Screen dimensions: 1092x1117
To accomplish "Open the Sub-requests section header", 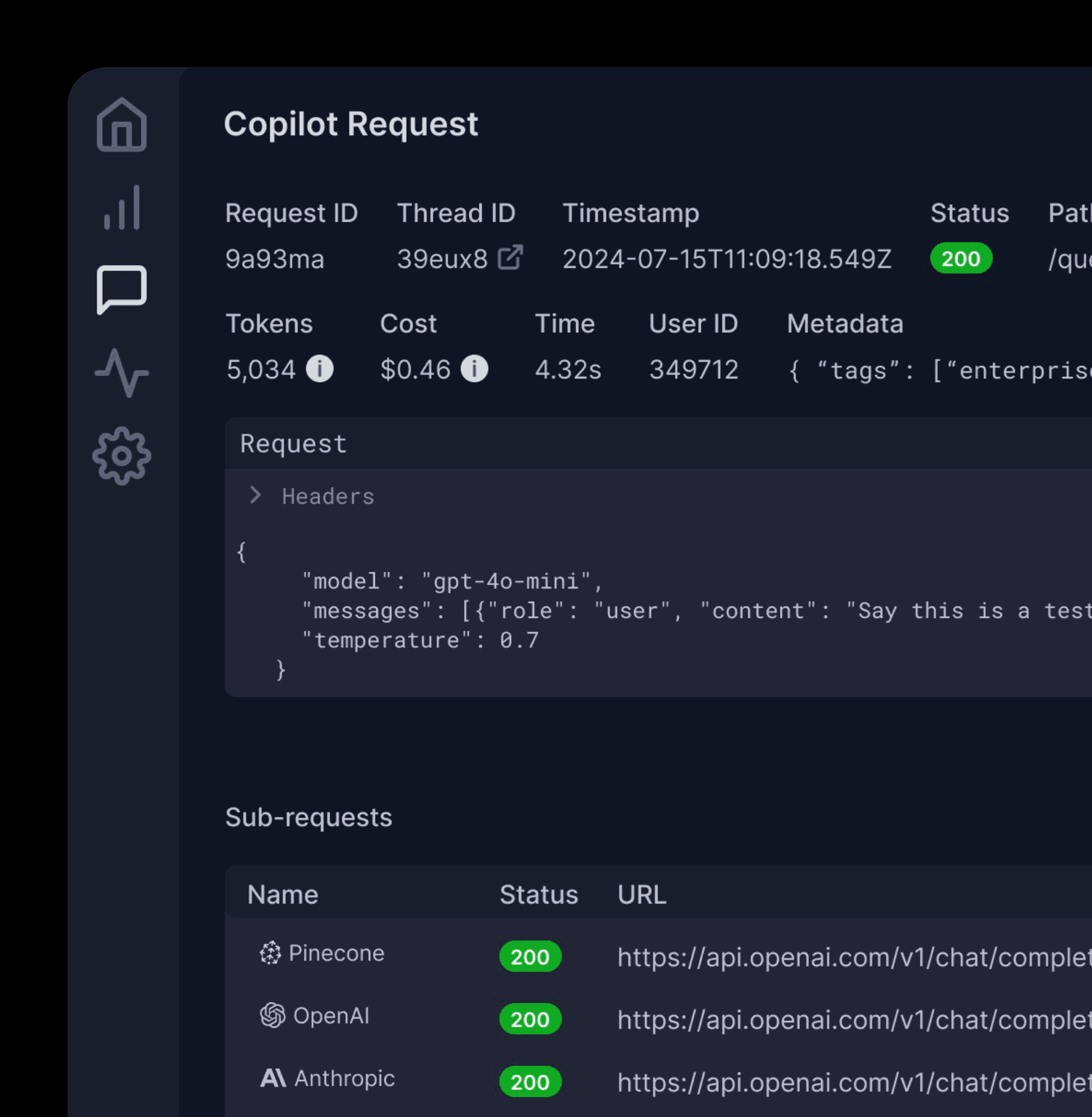I will [x=309, y=817].
